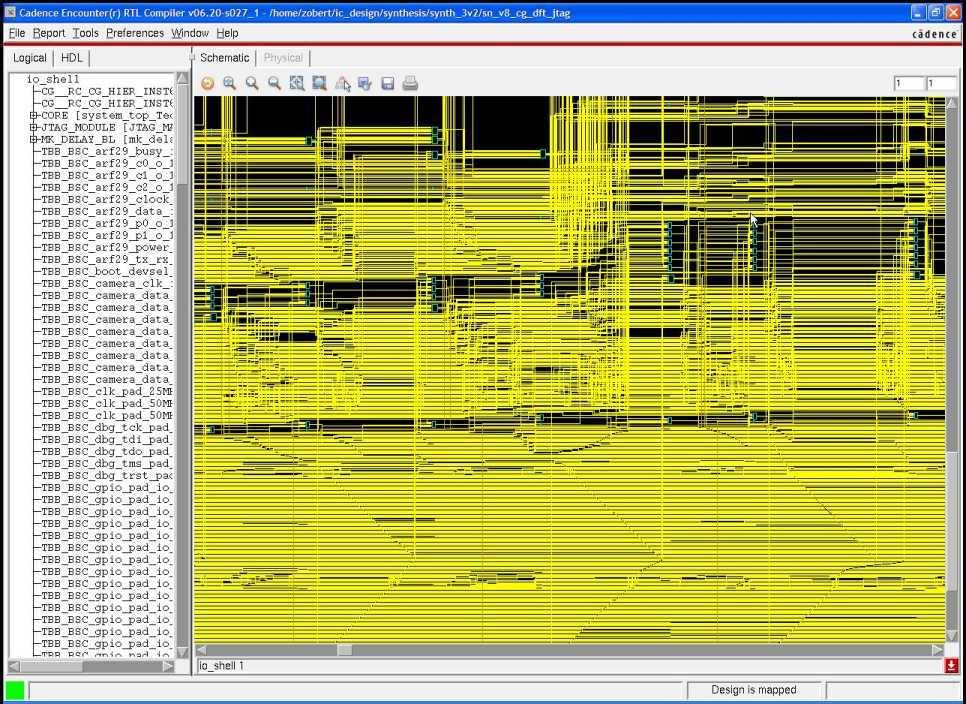Activate the pointer select tool icon
The height and width of the screenshot is (704, 966).
coord(343,84)
